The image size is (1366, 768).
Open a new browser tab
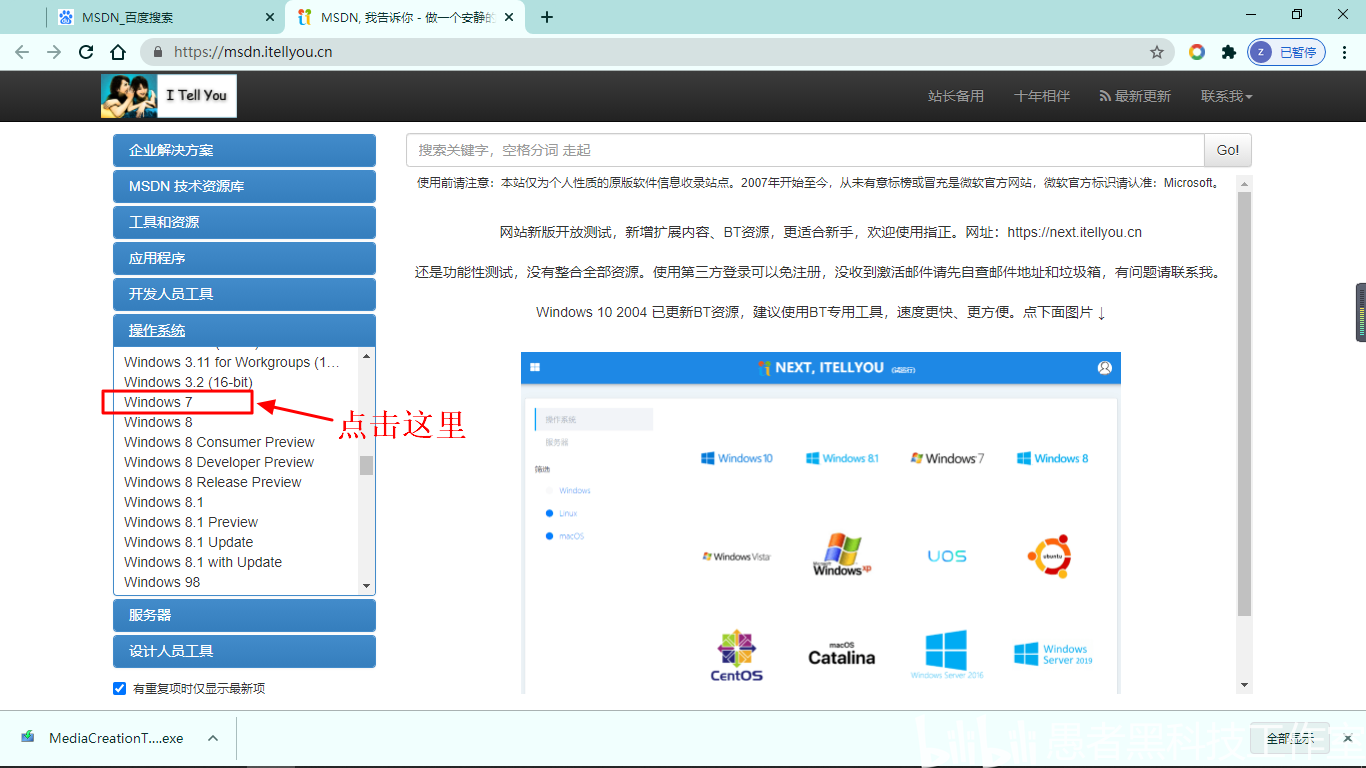pyautogui.click(x=547, y=17)
